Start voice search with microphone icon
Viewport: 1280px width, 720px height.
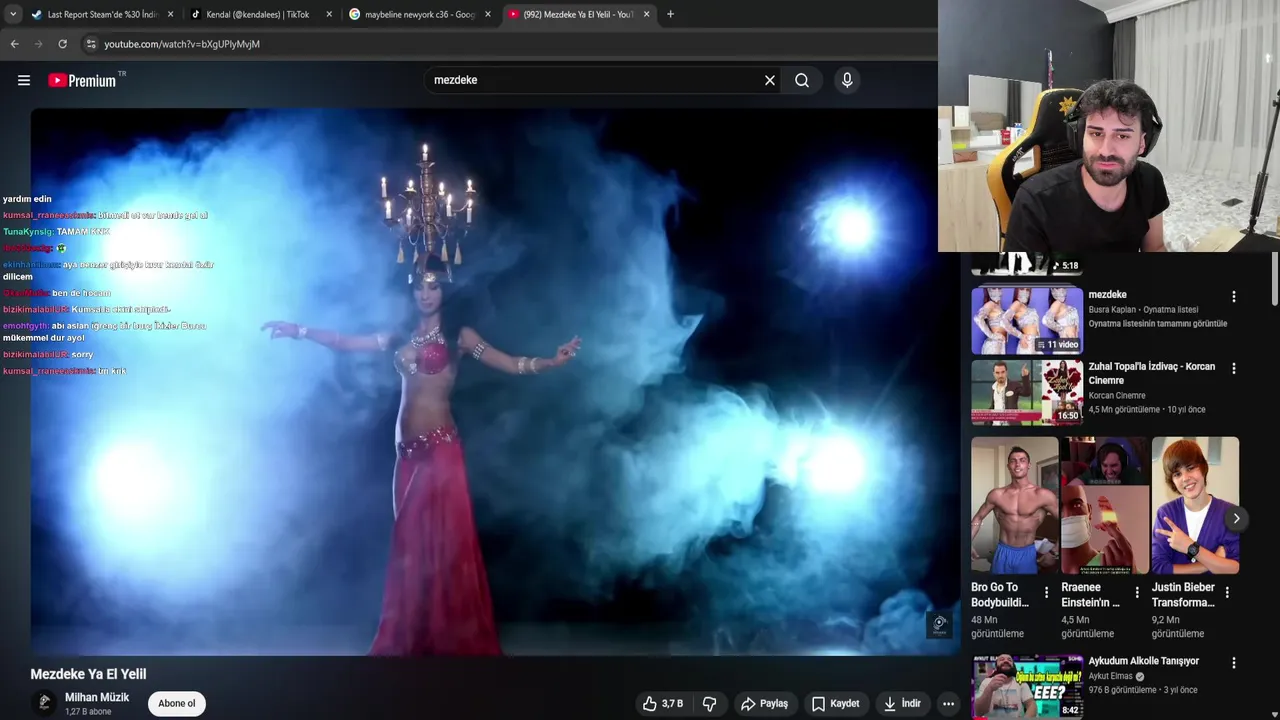847,80
